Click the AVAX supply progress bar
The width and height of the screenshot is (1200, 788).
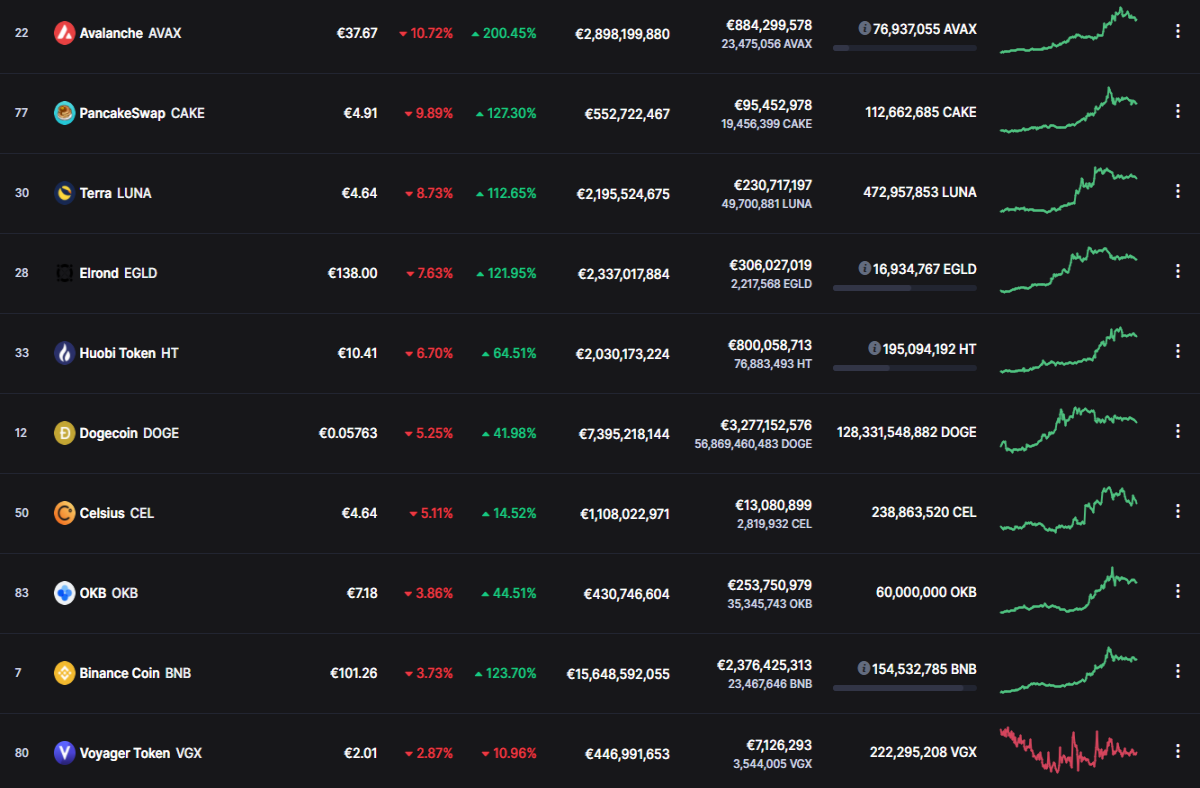click(x=905, y=48)
